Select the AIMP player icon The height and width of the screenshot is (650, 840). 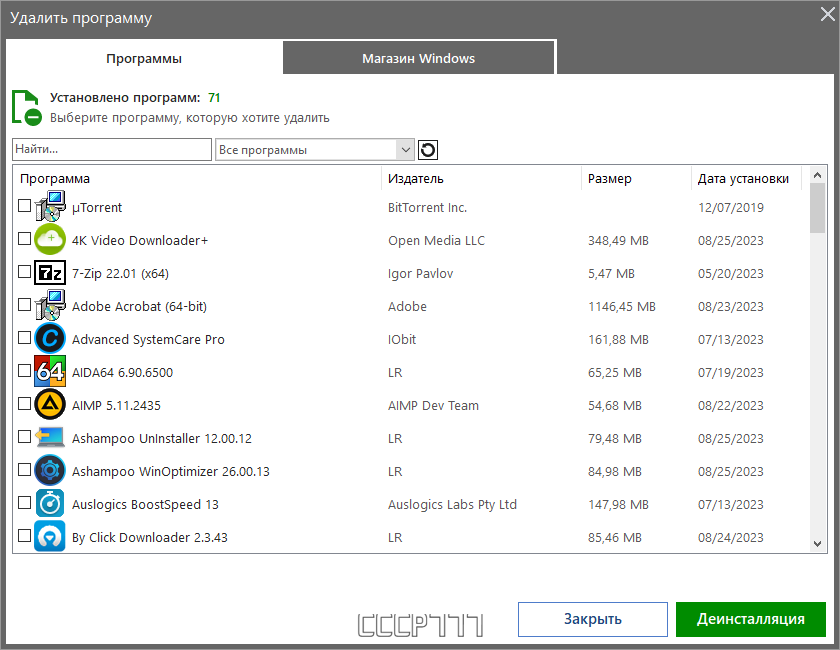coord(50,405)
